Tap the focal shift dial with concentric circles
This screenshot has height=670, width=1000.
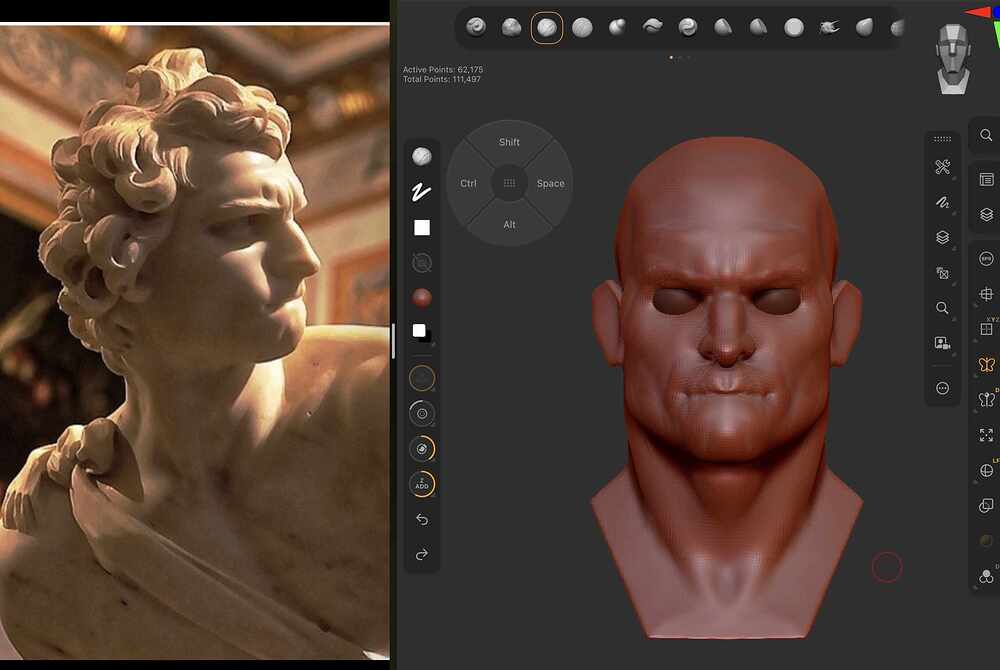(422, 414)
